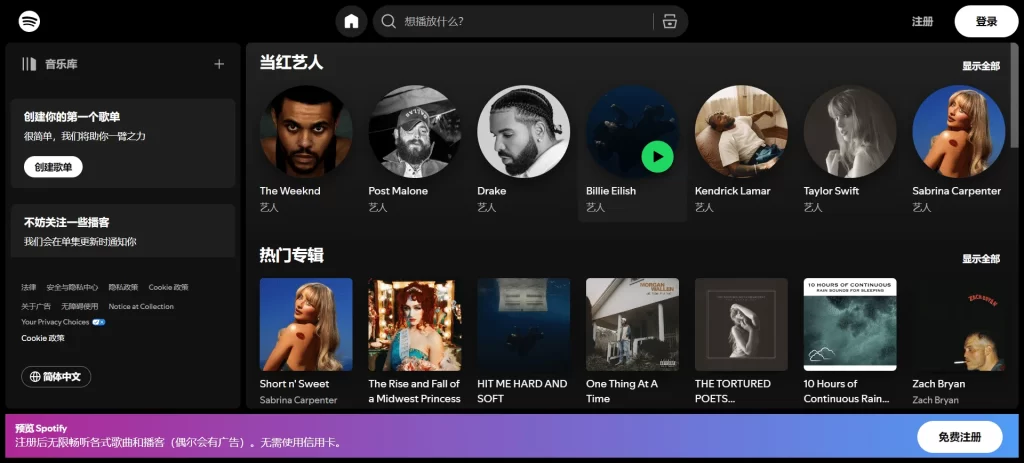Open language selector 简体中文
The image size is (1024, 463).
click(56, 377)
